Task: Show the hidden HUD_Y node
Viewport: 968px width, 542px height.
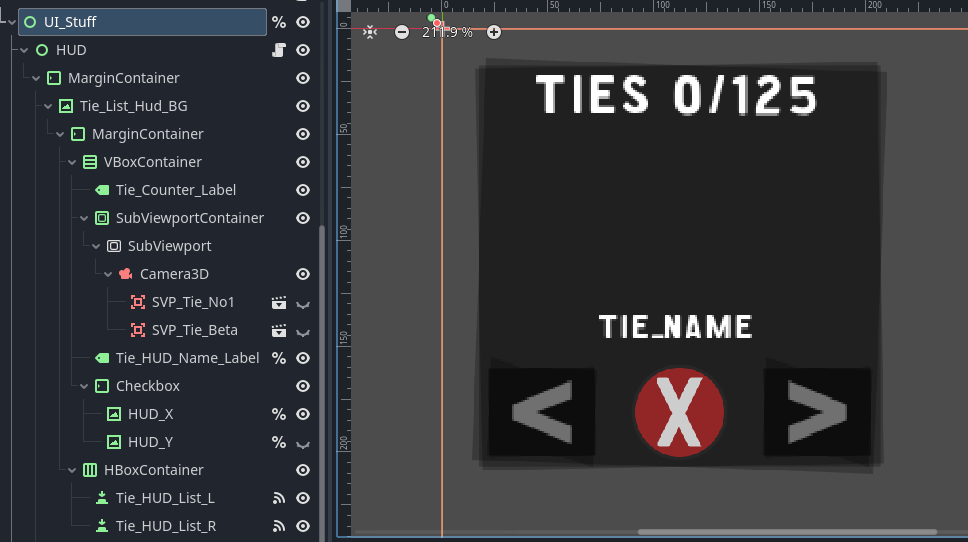Action: pos(303,442)
